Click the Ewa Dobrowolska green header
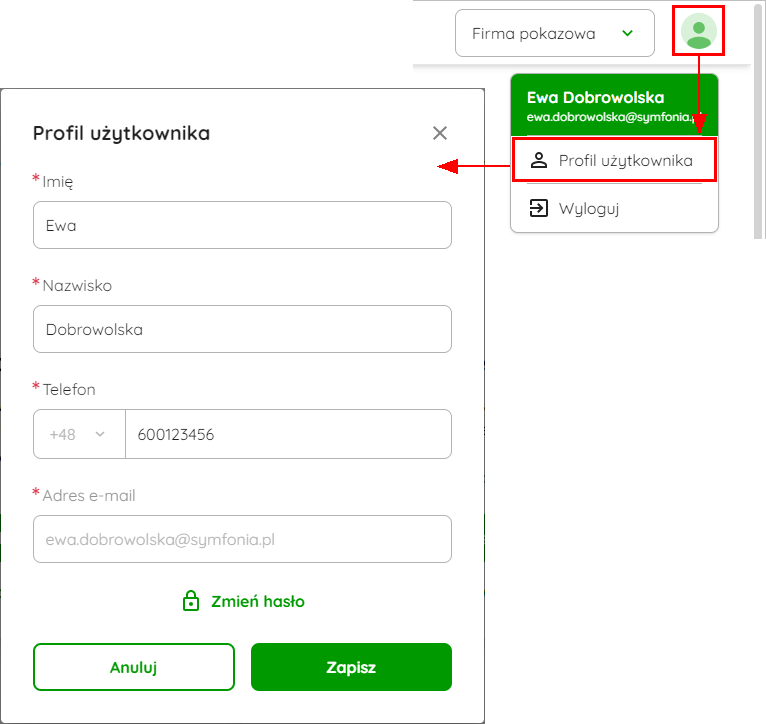Viewport: 766px width, 724px height. (x=614, y=105)
